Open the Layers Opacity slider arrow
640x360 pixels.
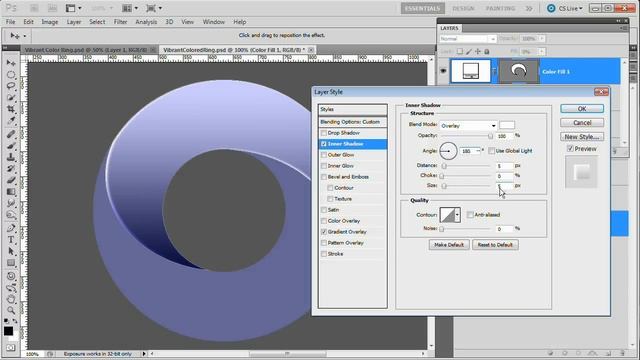click(x=542, y=39)
